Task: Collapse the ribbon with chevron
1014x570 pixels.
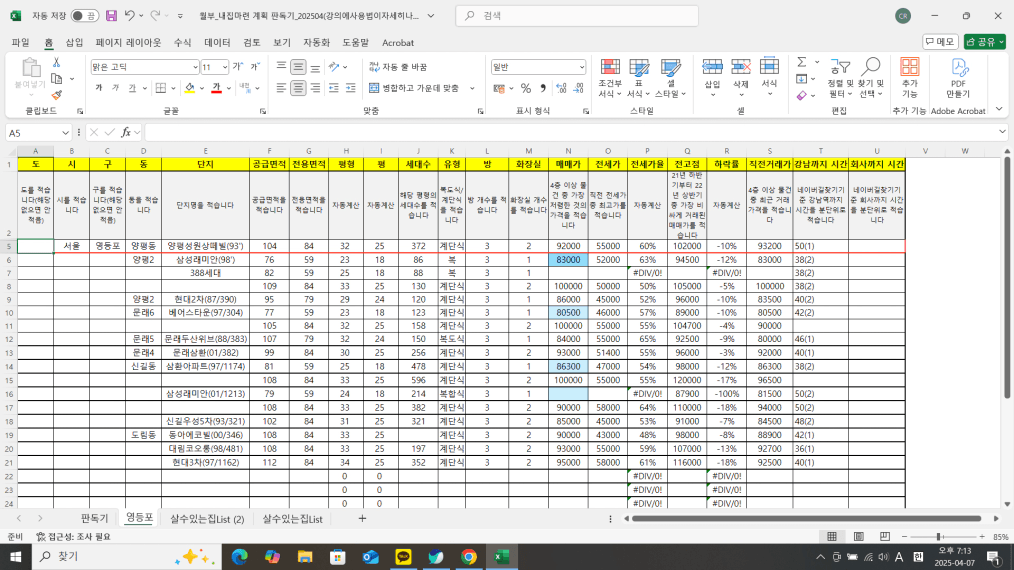Action: pyautogui.click(x=999, y=110)
